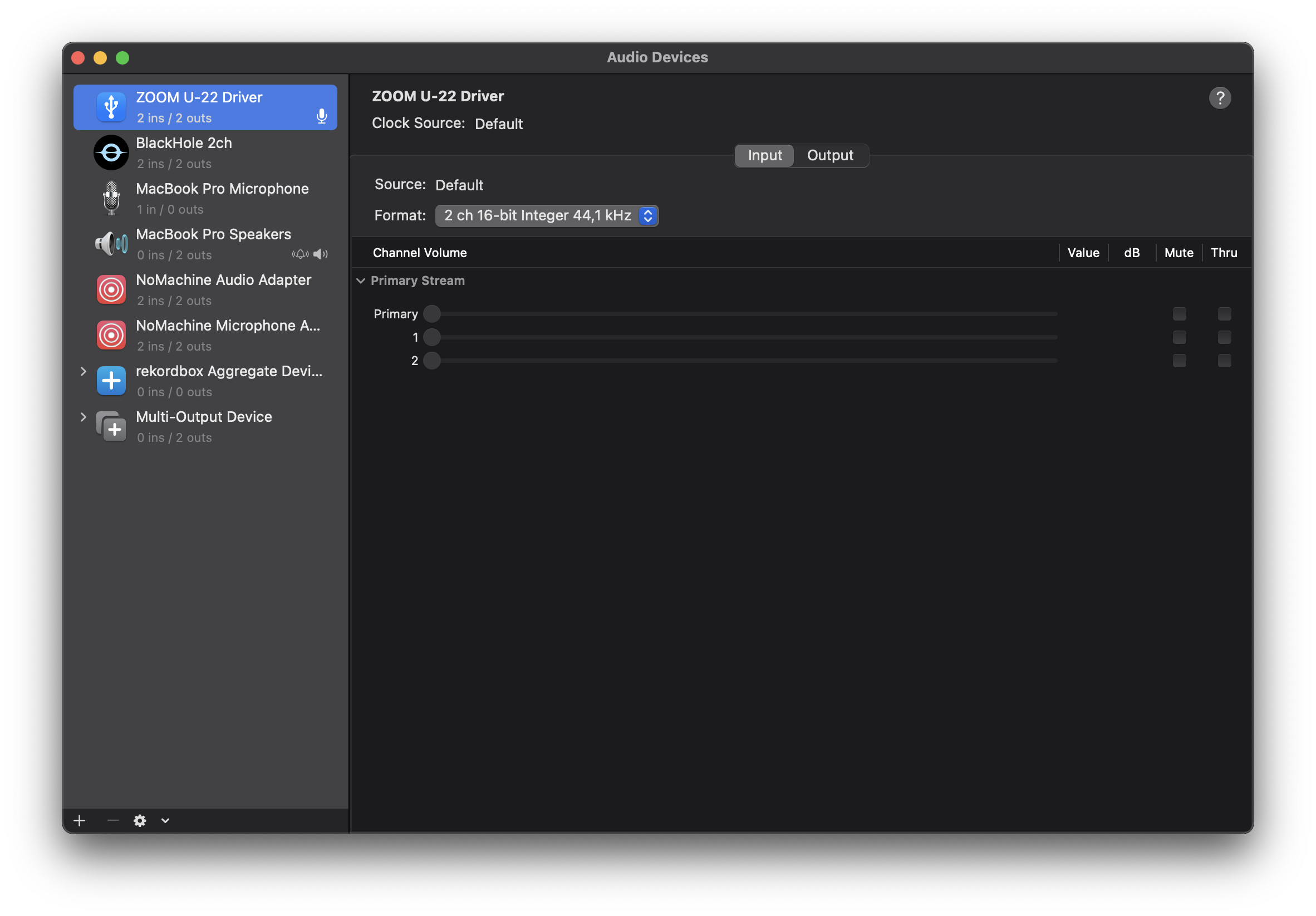Viewport: 1316px width, 916px height.
Task: Click the Multi-Output Device icon
Action: point(111,427)
